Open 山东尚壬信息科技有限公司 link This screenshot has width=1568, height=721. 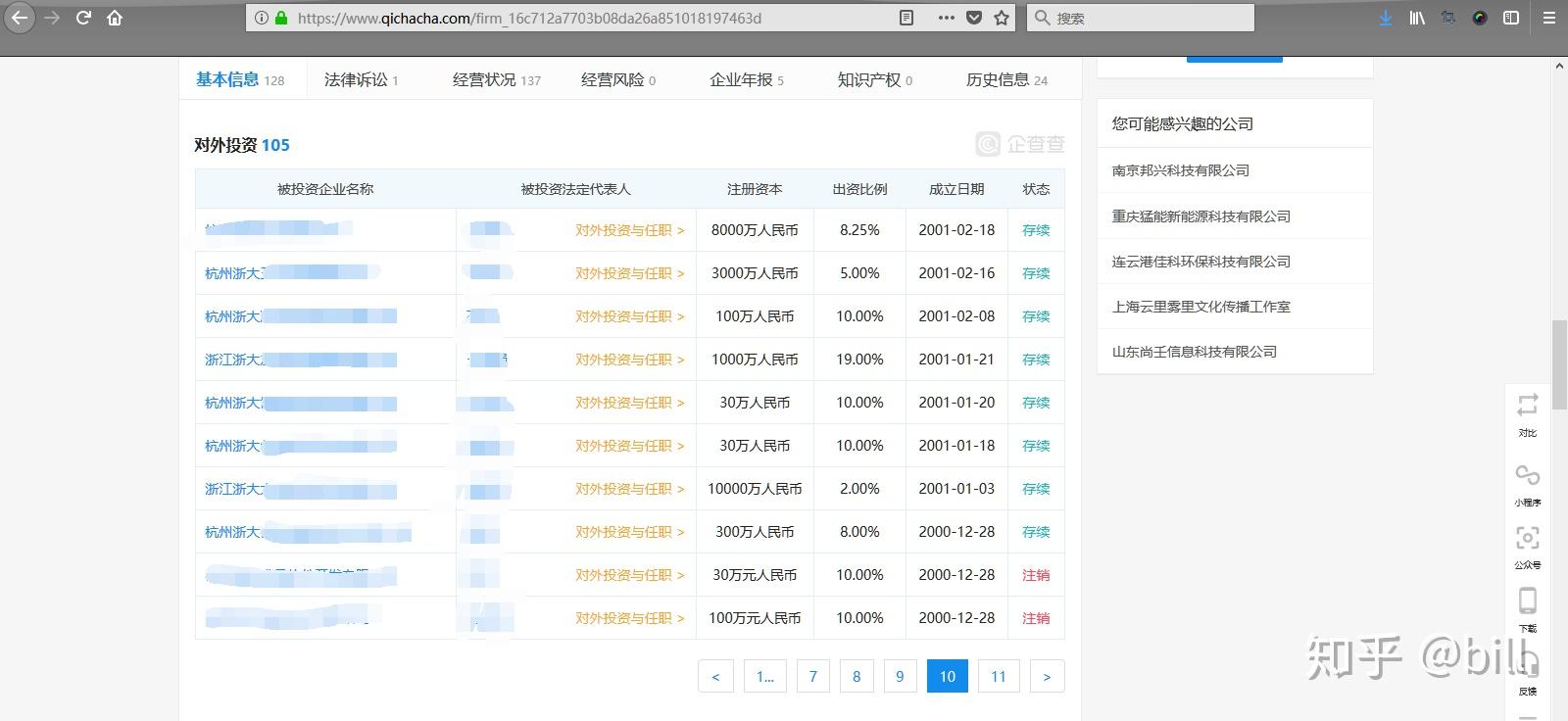click(x=1194, y=352)
